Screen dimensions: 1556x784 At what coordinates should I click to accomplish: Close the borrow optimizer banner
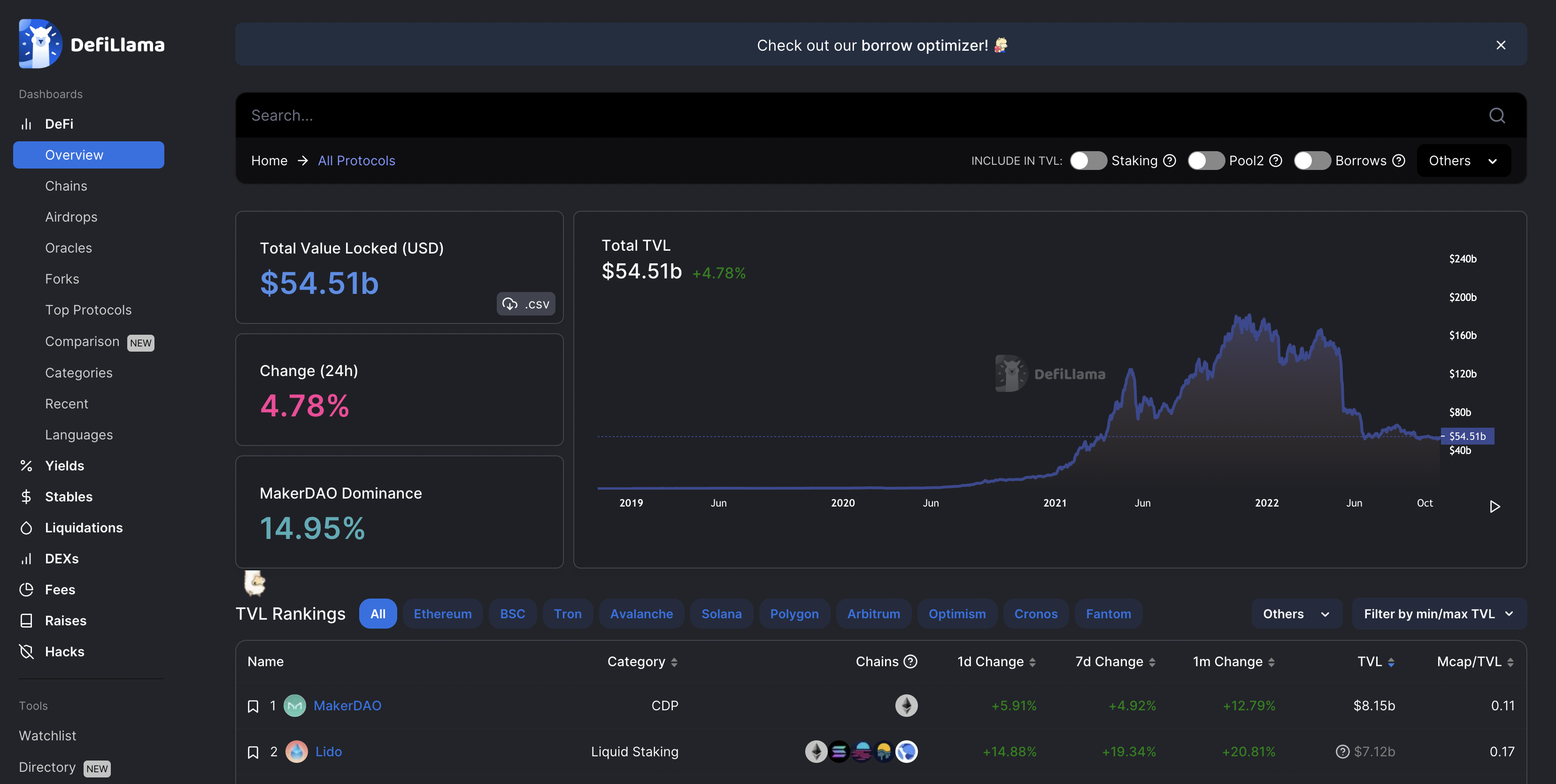click(1501, 45)
